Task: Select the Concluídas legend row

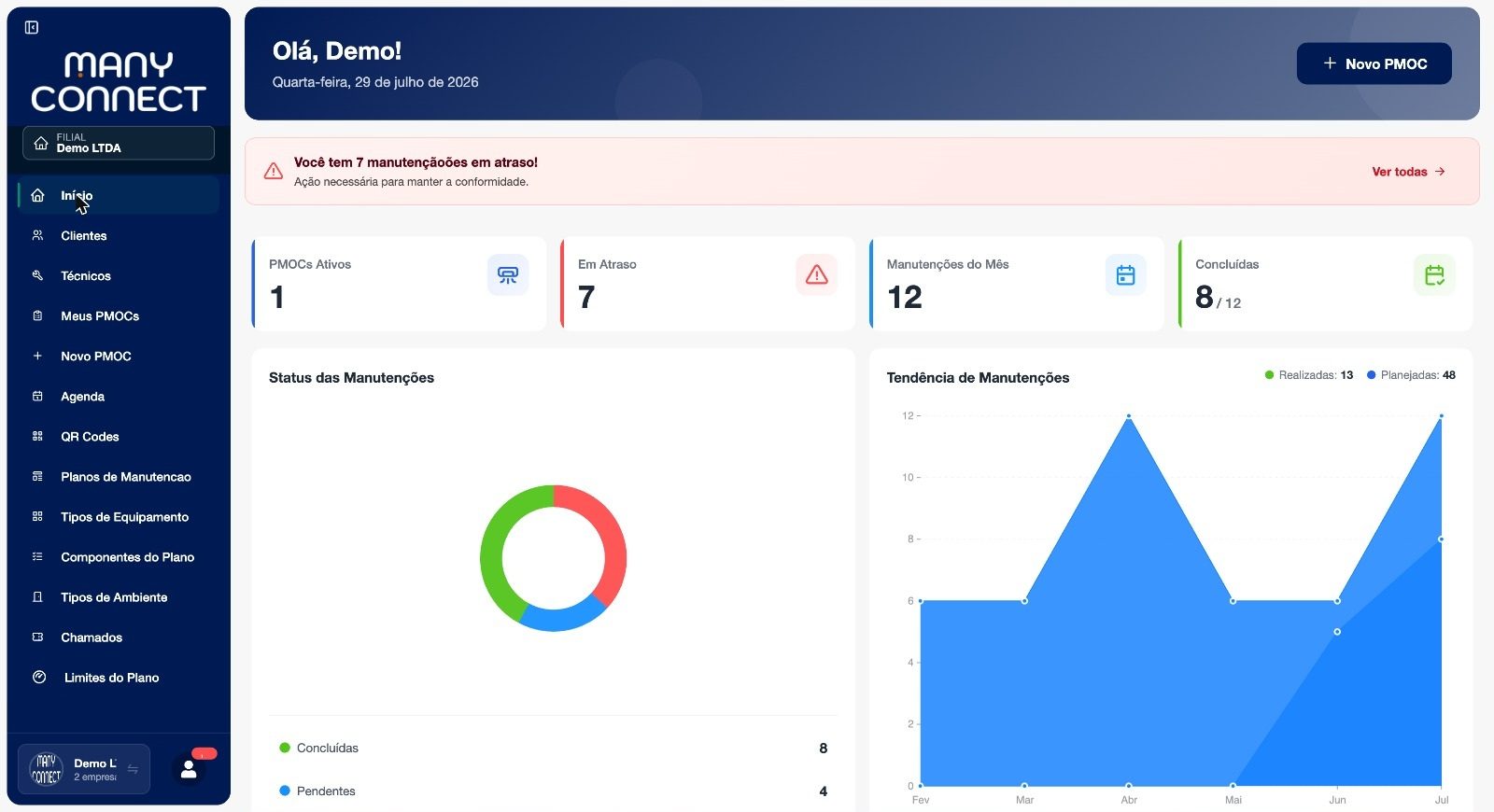Action: [554, 748]
